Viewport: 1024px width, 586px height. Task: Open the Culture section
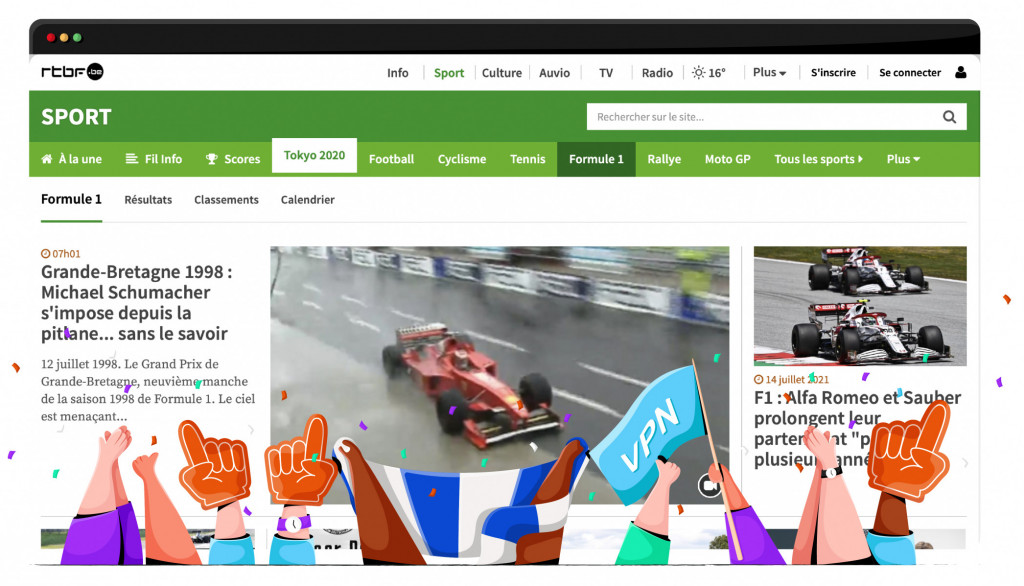(x=502, y=73)
